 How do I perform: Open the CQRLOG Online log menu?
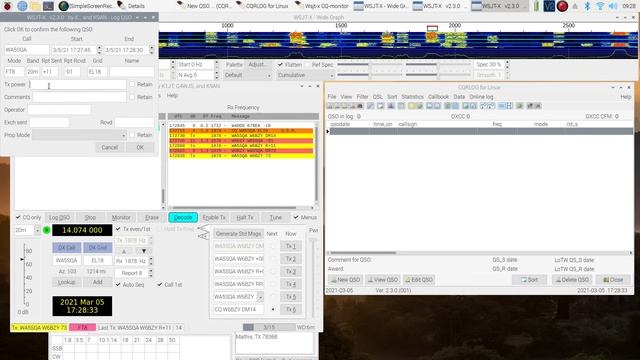pos(481,97)
